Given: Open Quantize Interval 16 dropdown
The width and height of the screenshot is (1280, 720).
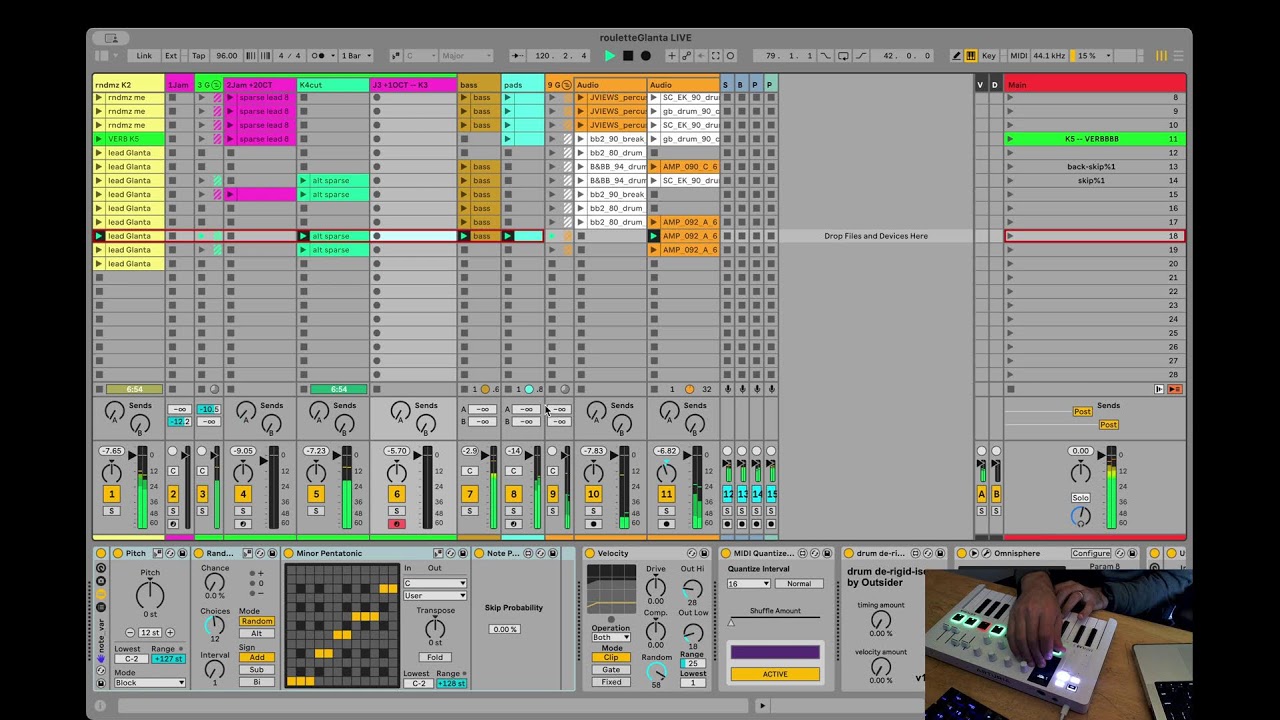Looking at the screenshot, I should (749, 583).
